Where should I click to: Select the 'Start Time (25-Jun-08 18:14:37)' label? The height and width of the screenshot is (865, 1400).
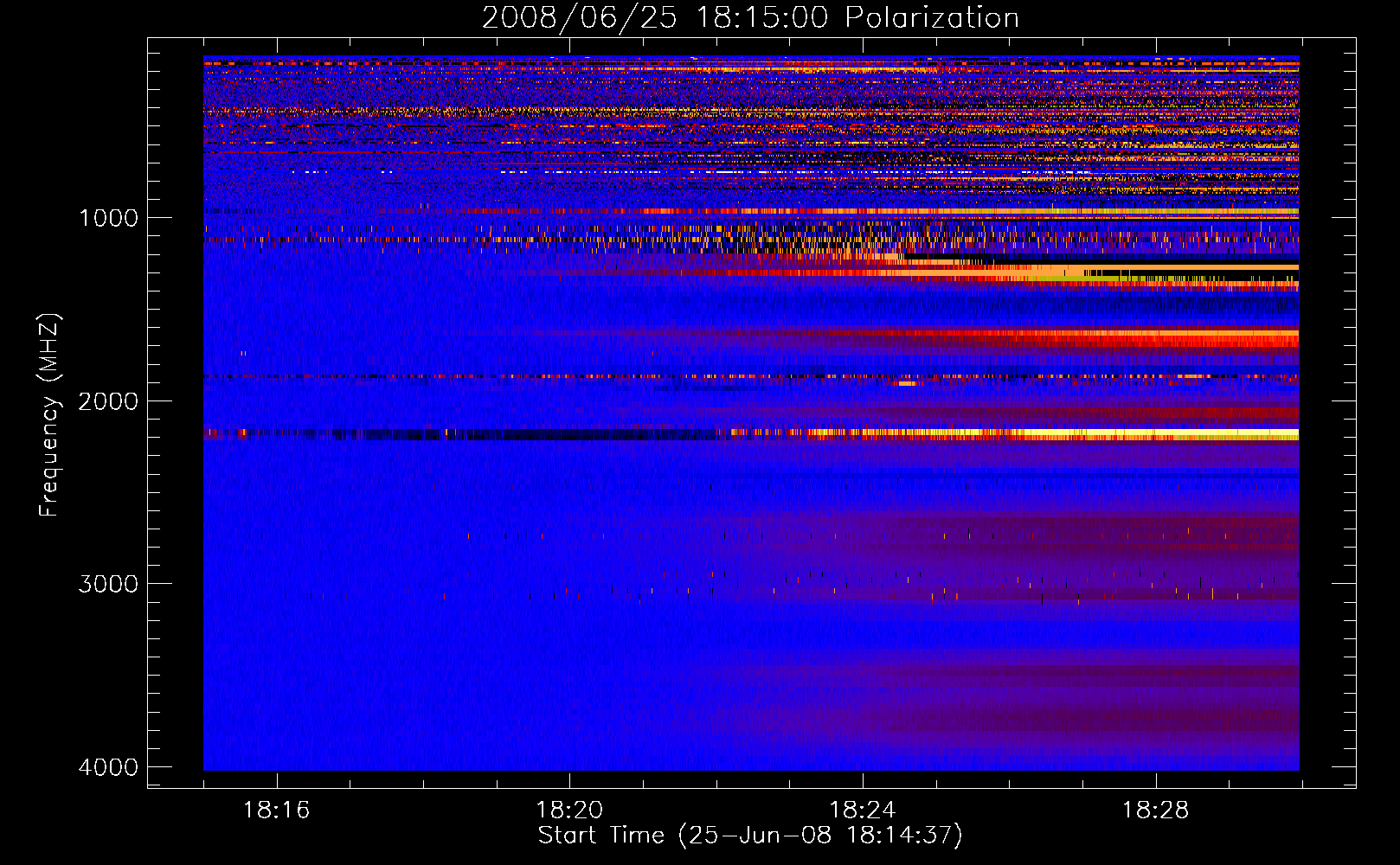[x=750, y=836]
